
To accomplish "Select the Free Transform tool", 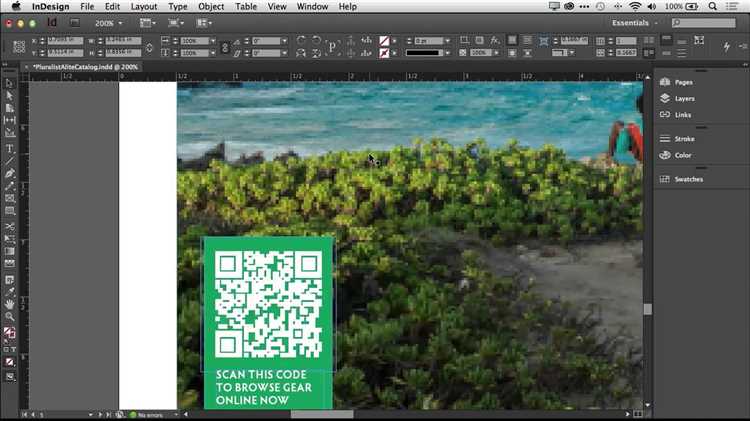I will pos(9,239).
